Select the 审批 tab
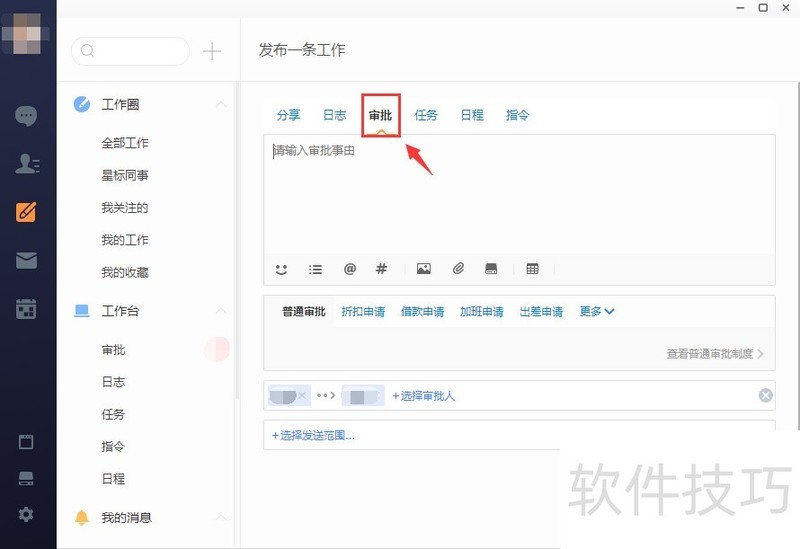 point(381,115)
